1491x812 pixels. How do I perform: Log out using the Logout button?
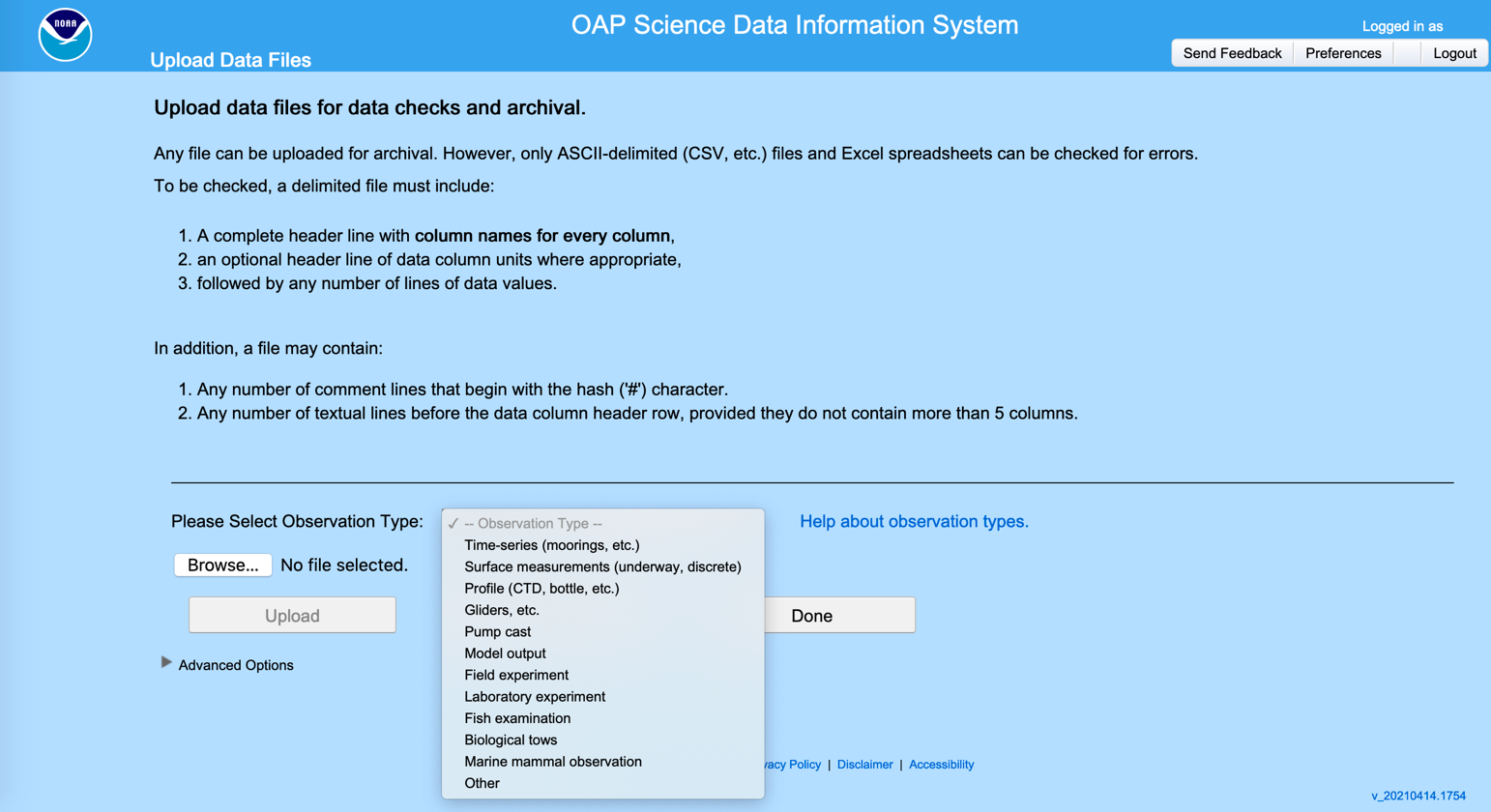point(1454,53)
